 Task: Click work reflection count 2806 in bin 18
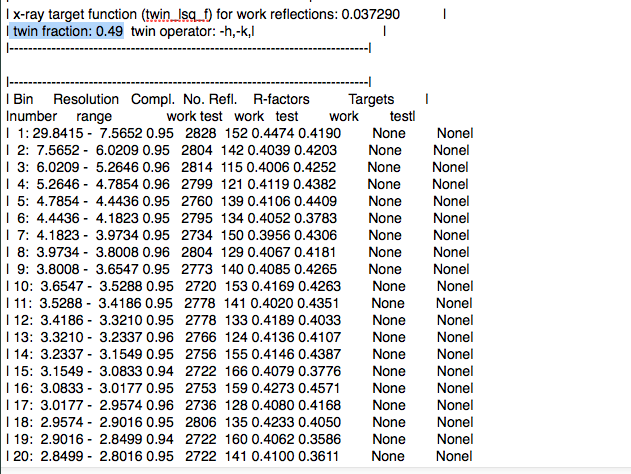[x=198, y=421]
